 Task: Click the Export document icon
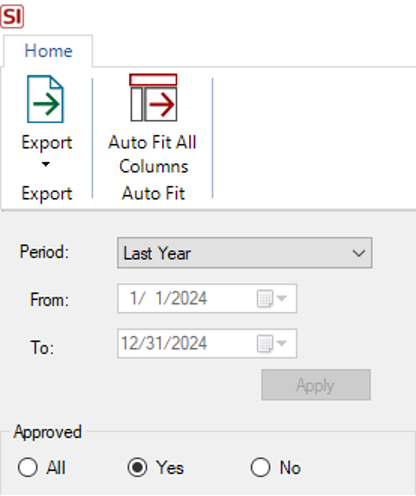click(45, 99)
